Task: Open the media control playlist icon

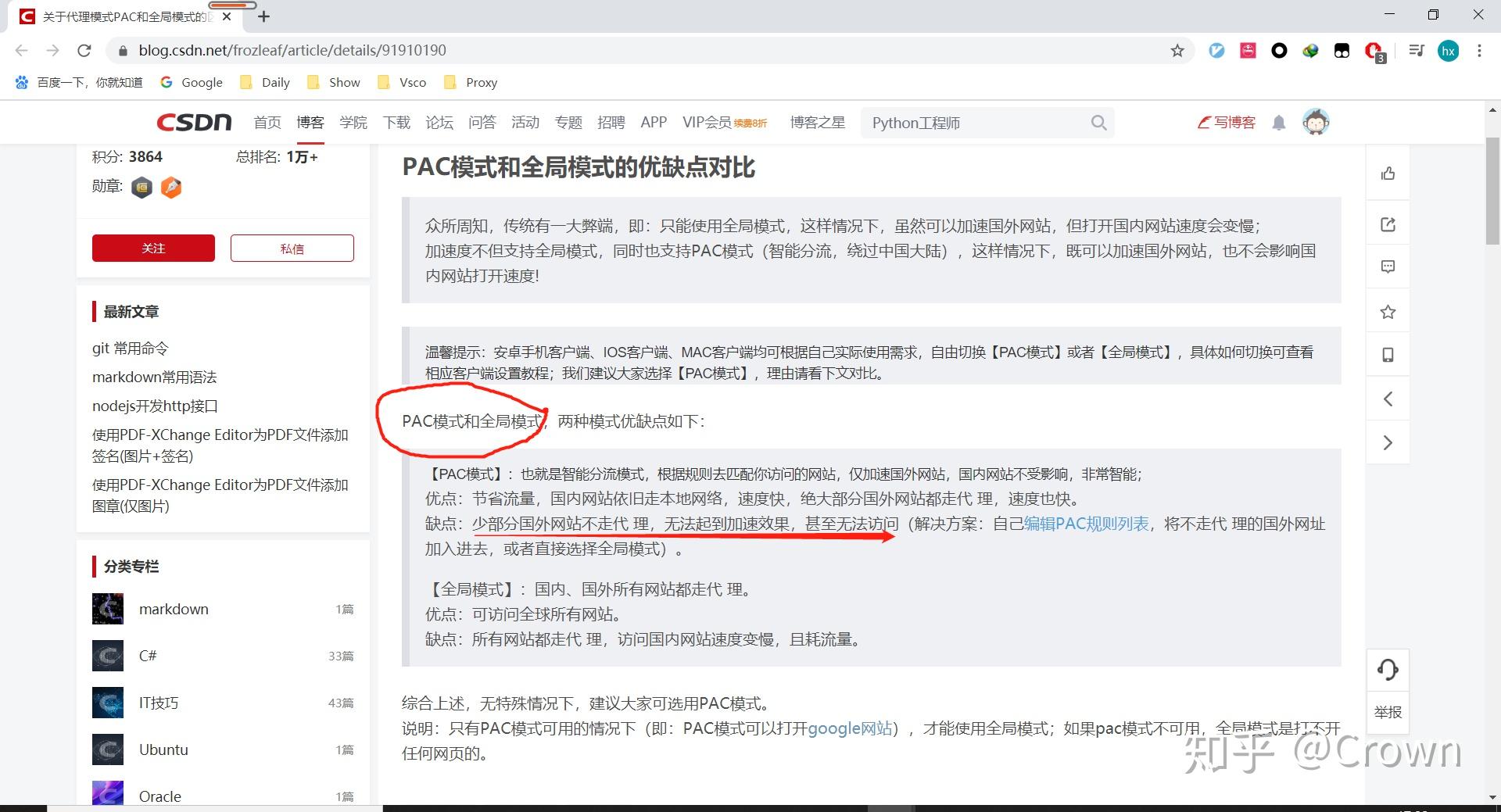Action: [1416, 51]
